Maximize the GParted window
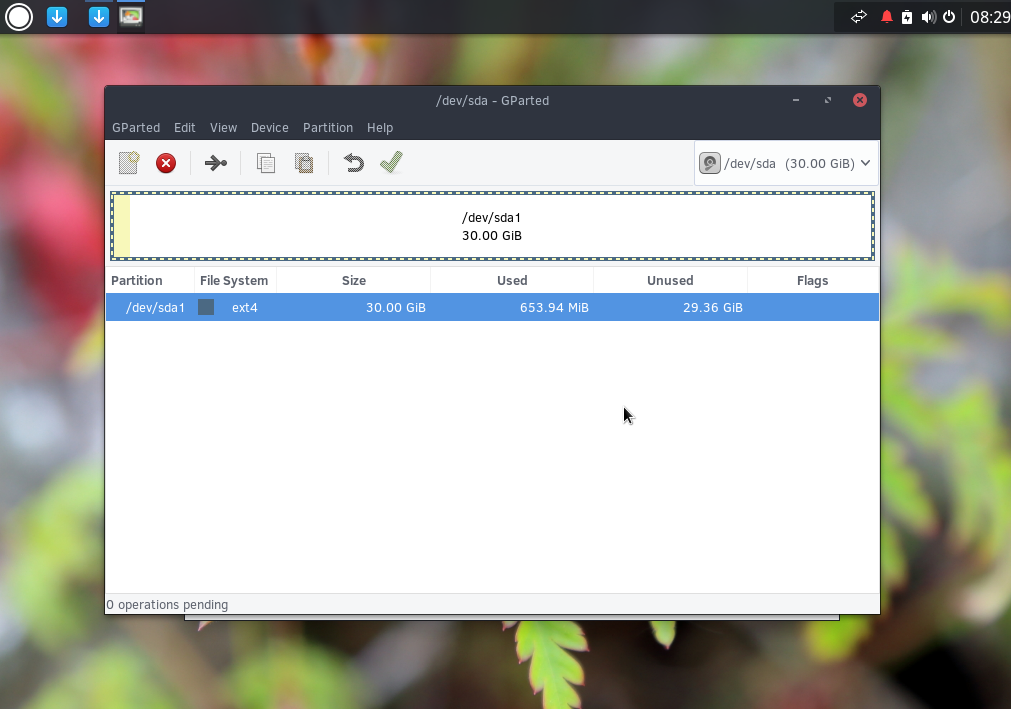The height and width of the screenshot is (709, 1011). (x=828, y=100)
